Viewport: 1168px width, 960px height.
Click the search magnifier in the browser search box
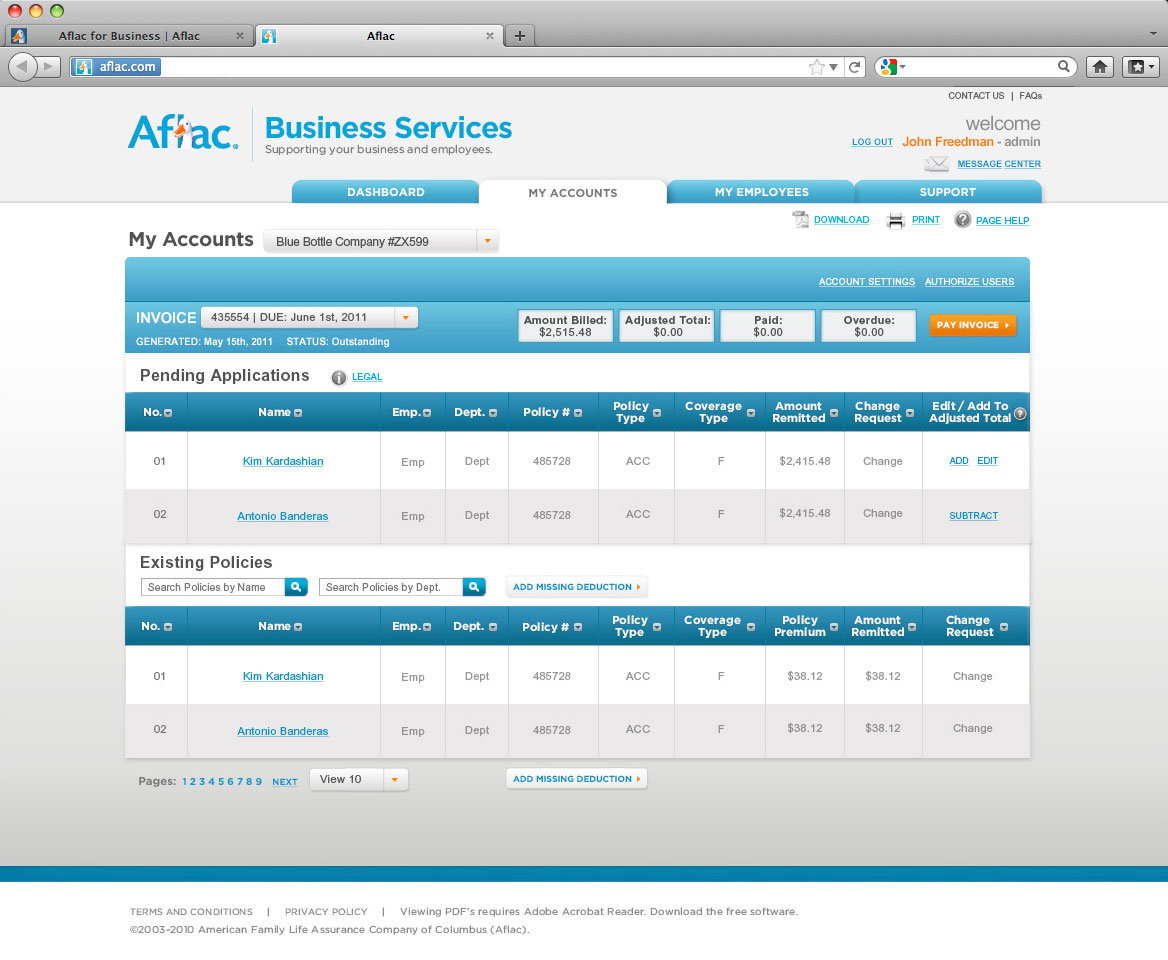pos(1064,66)
